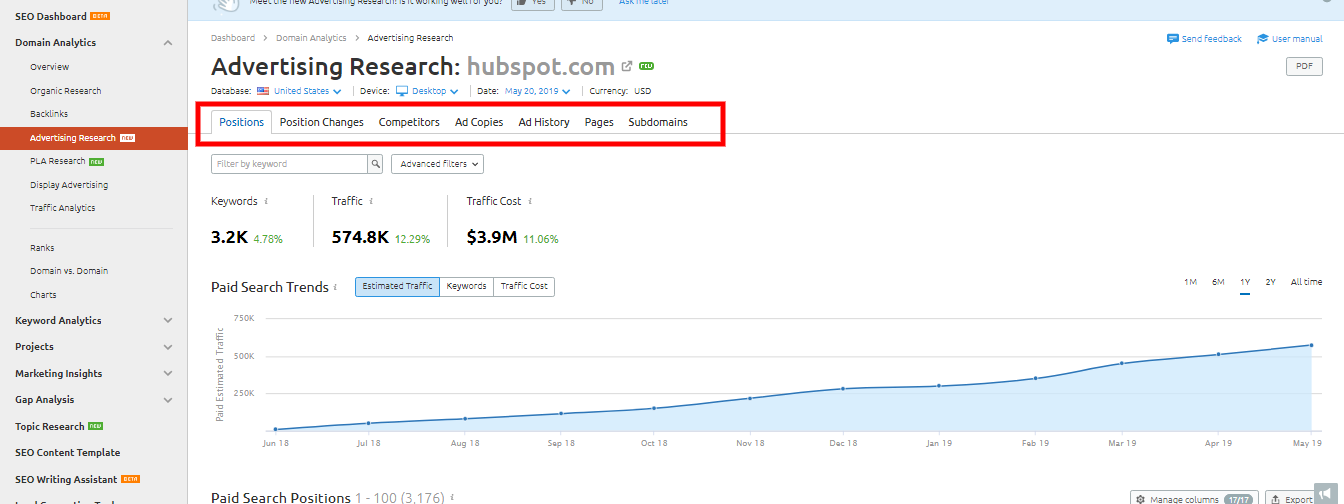Click the search magnifier icon beside keyword filter
This screenshot has height=504, width=1344.
click(x=376, y=163)
